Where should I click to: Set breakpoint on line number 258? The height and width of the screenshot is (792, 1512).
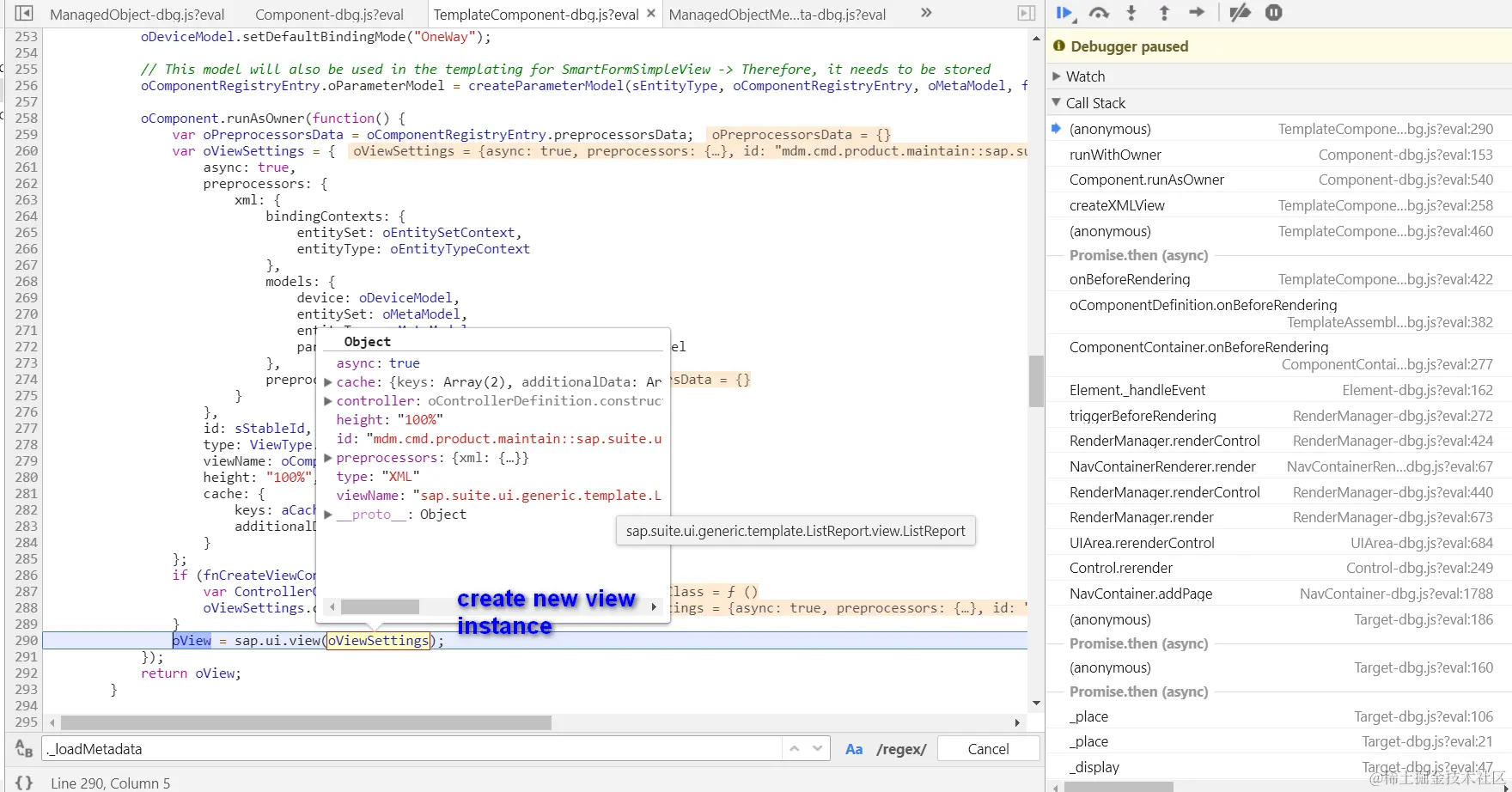click(x=27, y=119)
